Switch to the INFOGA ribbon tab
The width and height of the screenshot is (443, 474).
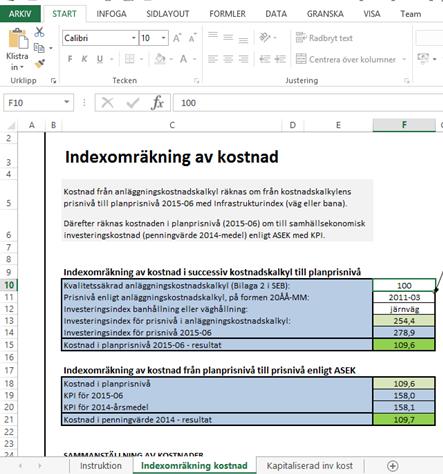(x=111, y=14)
